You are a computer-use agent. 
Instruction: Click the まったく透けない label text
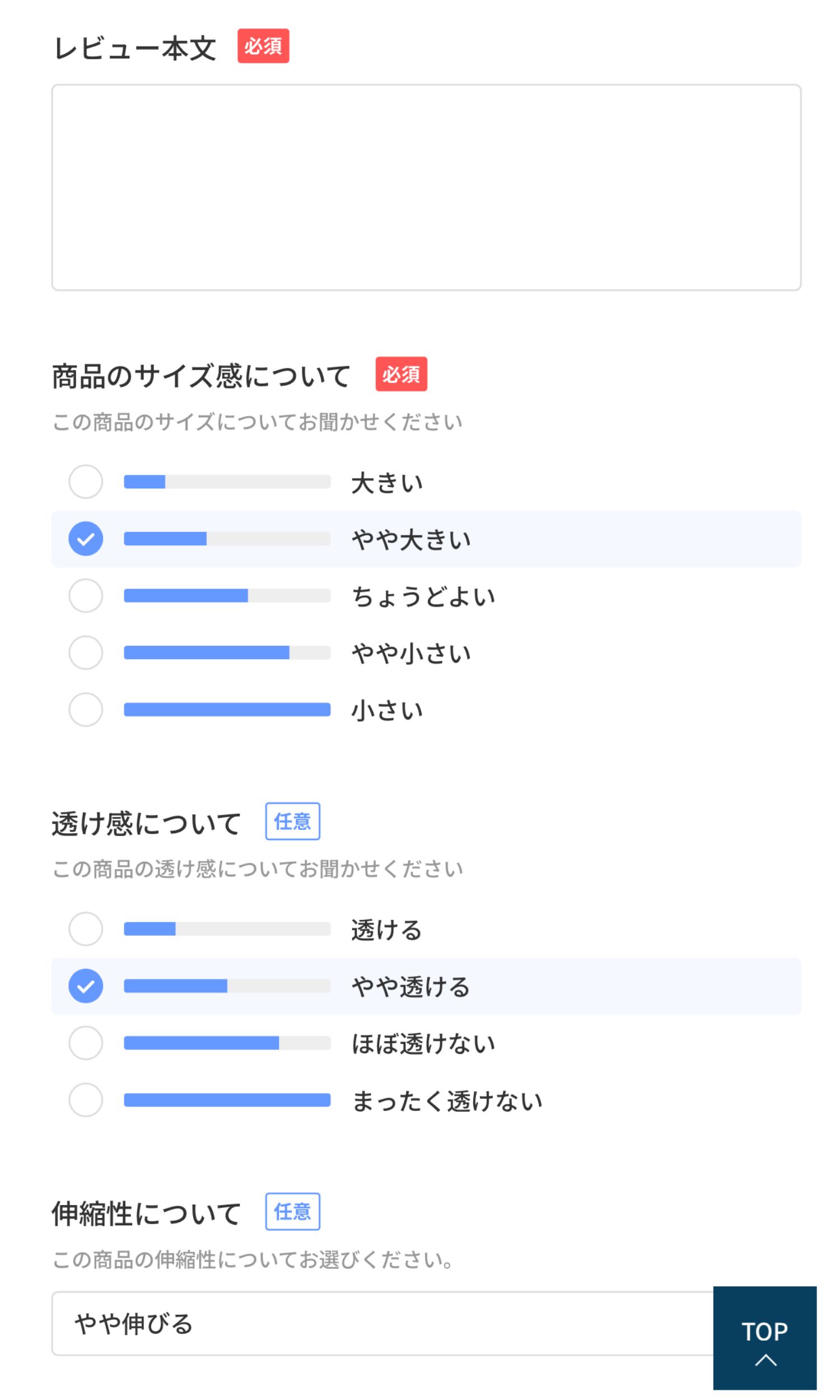[x=447, y=1100]
